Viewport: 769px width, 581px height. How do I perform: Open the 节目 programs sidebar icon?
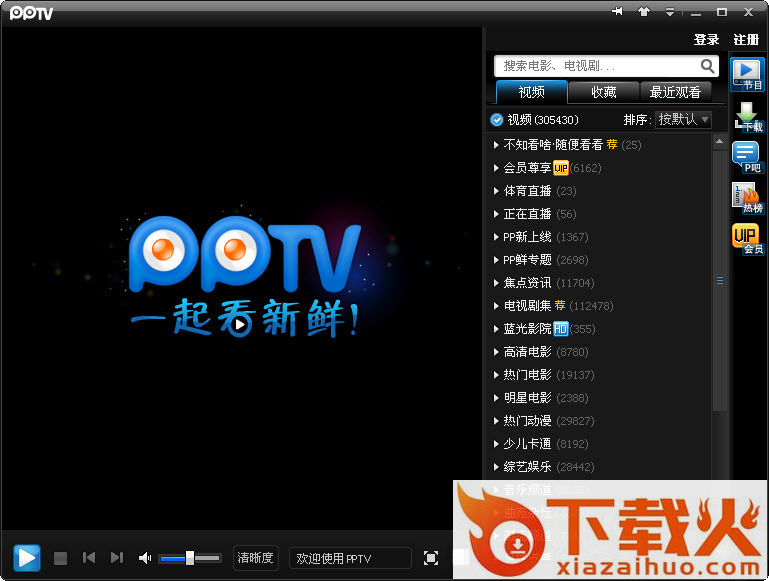coord(747,75)
